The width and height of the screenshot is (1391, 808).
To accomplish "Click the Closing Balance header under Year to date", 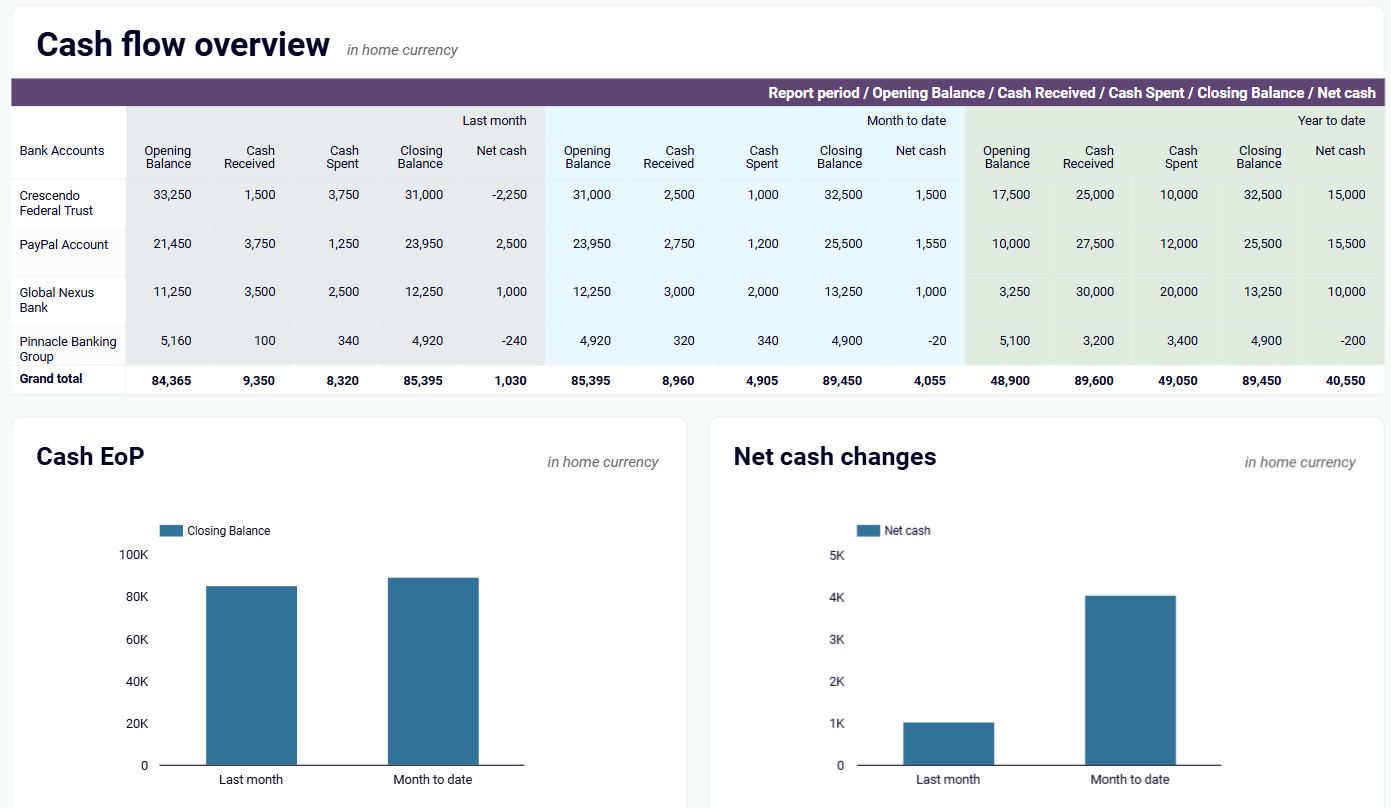I will [1259, 157].
